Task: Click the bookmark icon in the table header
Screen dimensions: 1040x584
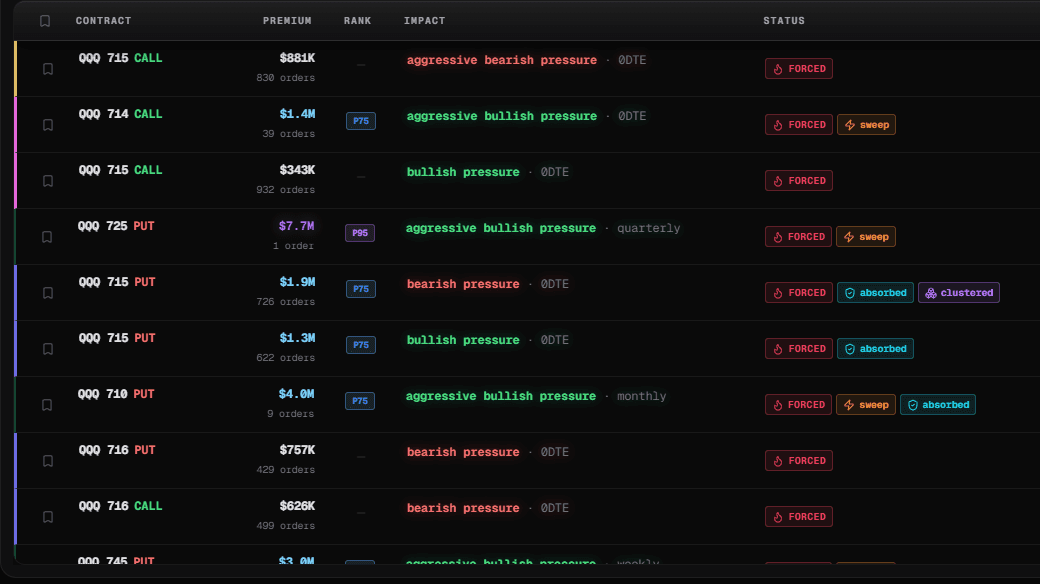Action: [x=45, y=21]
